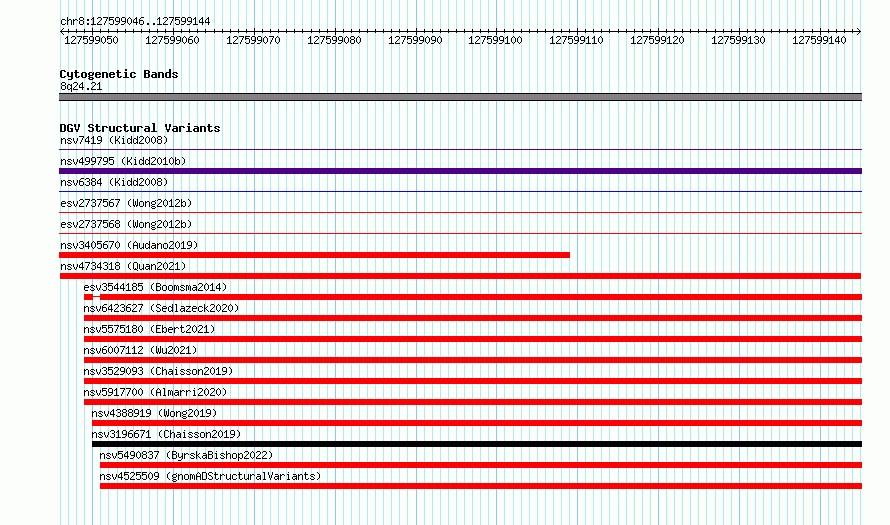Select the gray 8q24.21 cytogenetic band bar
The height and width of the screenshot is (525, 890).
[460, 97]
